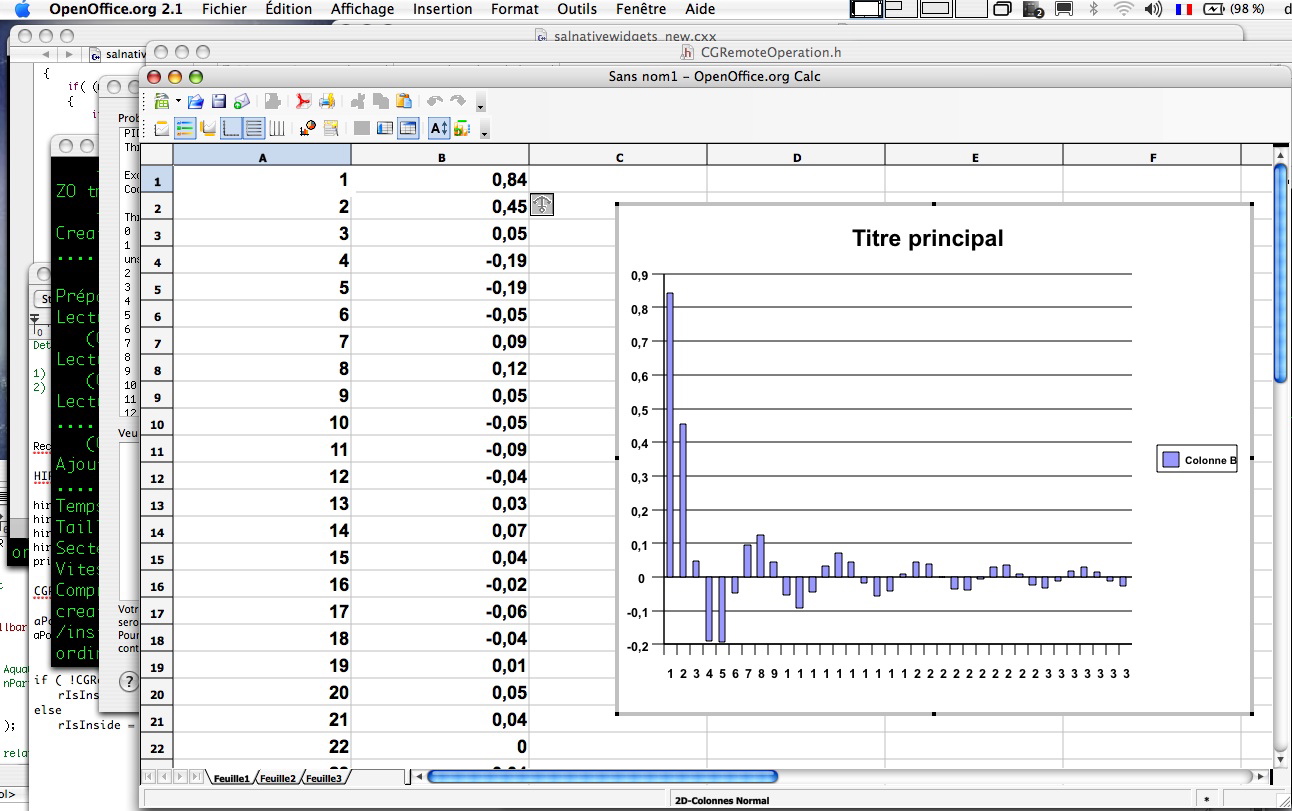Click the battery status icon
Screen dimensions: 1292x811
[x=1213, y=9]
